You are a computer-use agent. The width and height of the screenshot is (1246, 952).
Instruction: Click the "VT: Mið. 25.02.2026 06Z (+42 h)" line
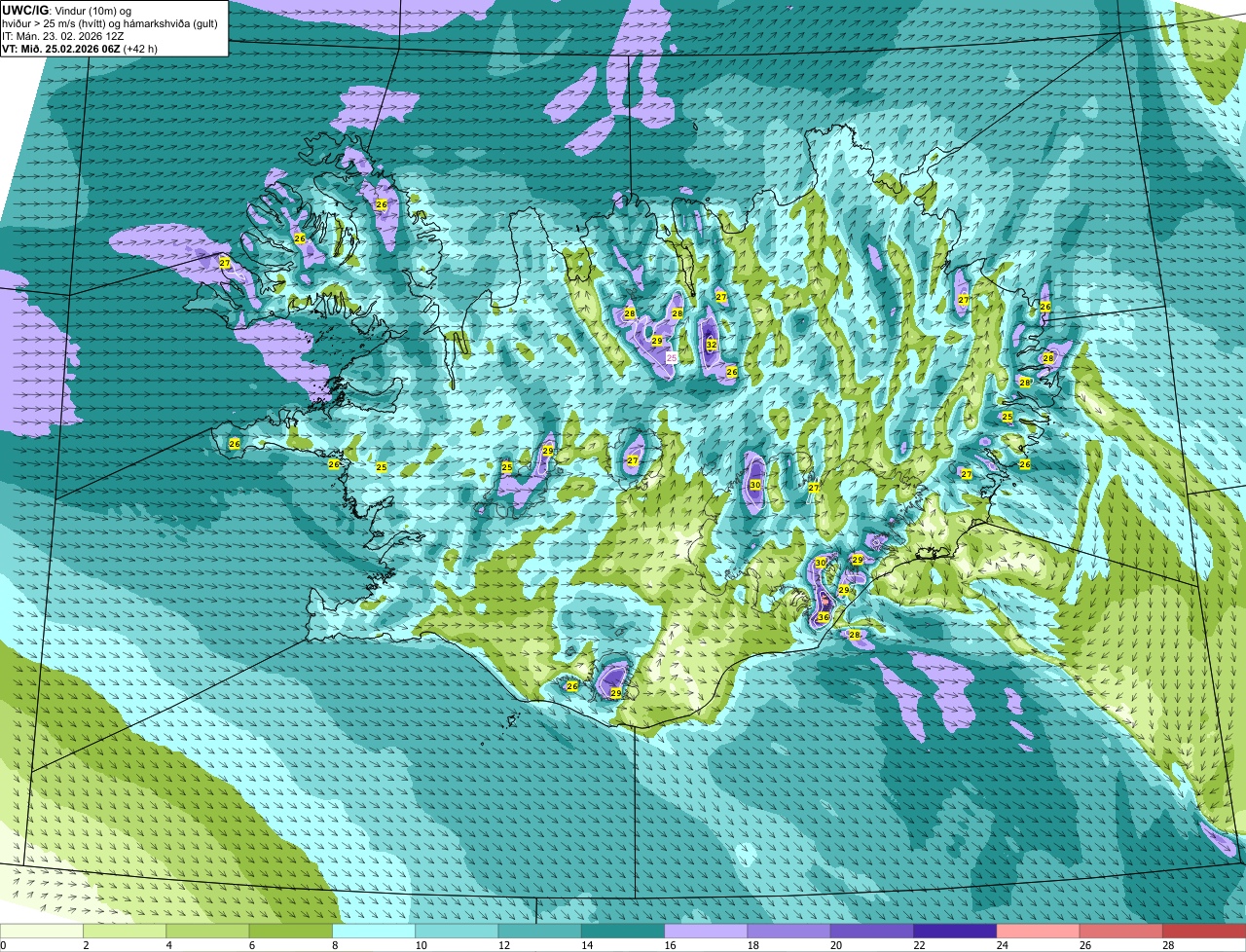point(80,48)
